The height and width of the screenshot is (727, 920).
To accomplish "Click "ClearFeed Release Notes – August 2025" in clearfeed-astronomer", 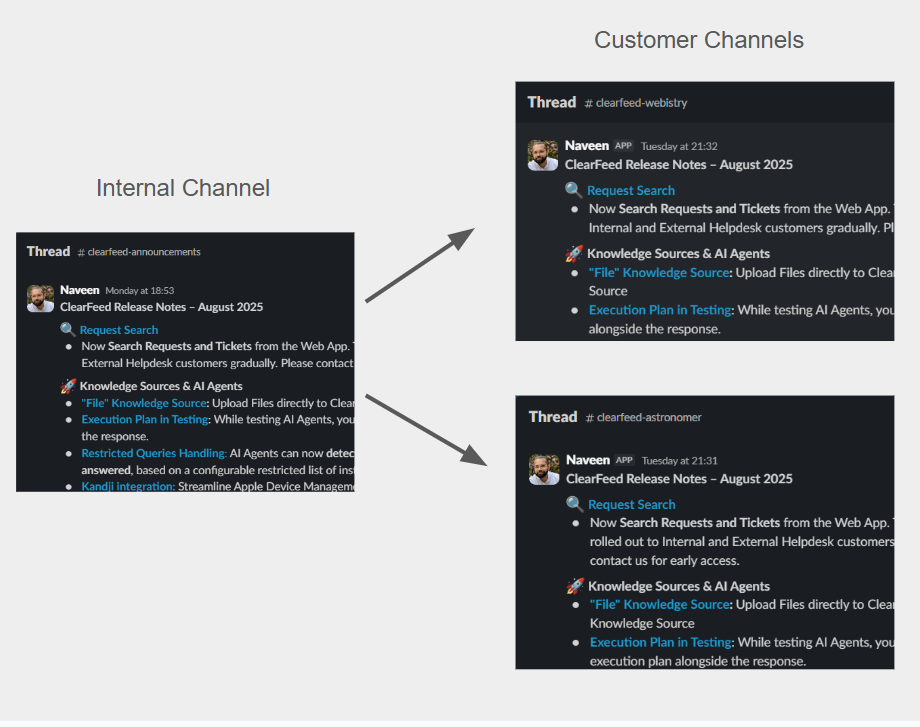I will click(679, 479).
